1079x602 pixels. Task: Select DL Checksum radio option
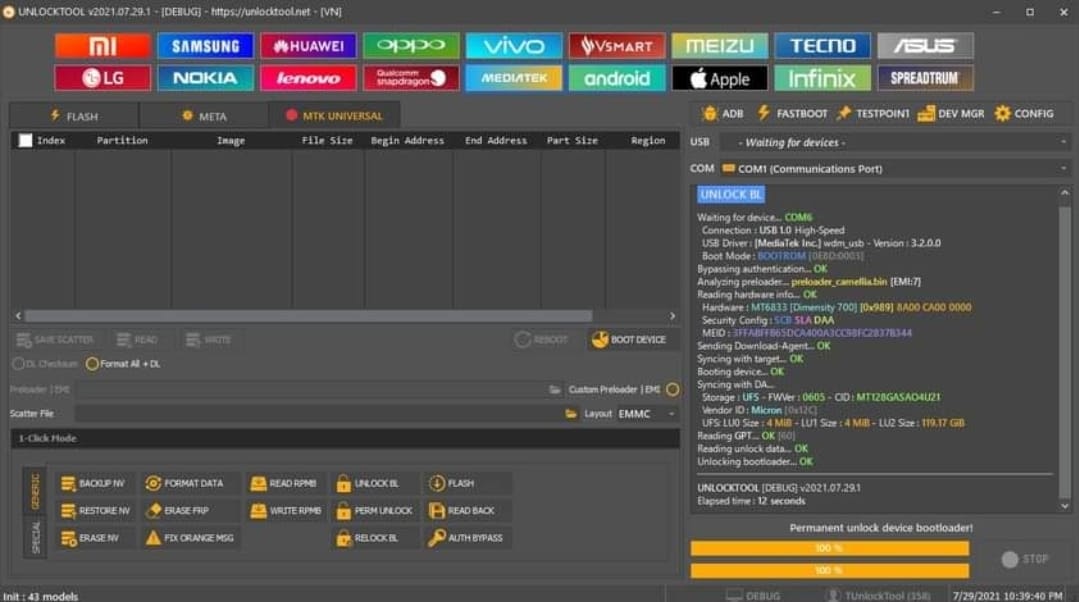45,364
